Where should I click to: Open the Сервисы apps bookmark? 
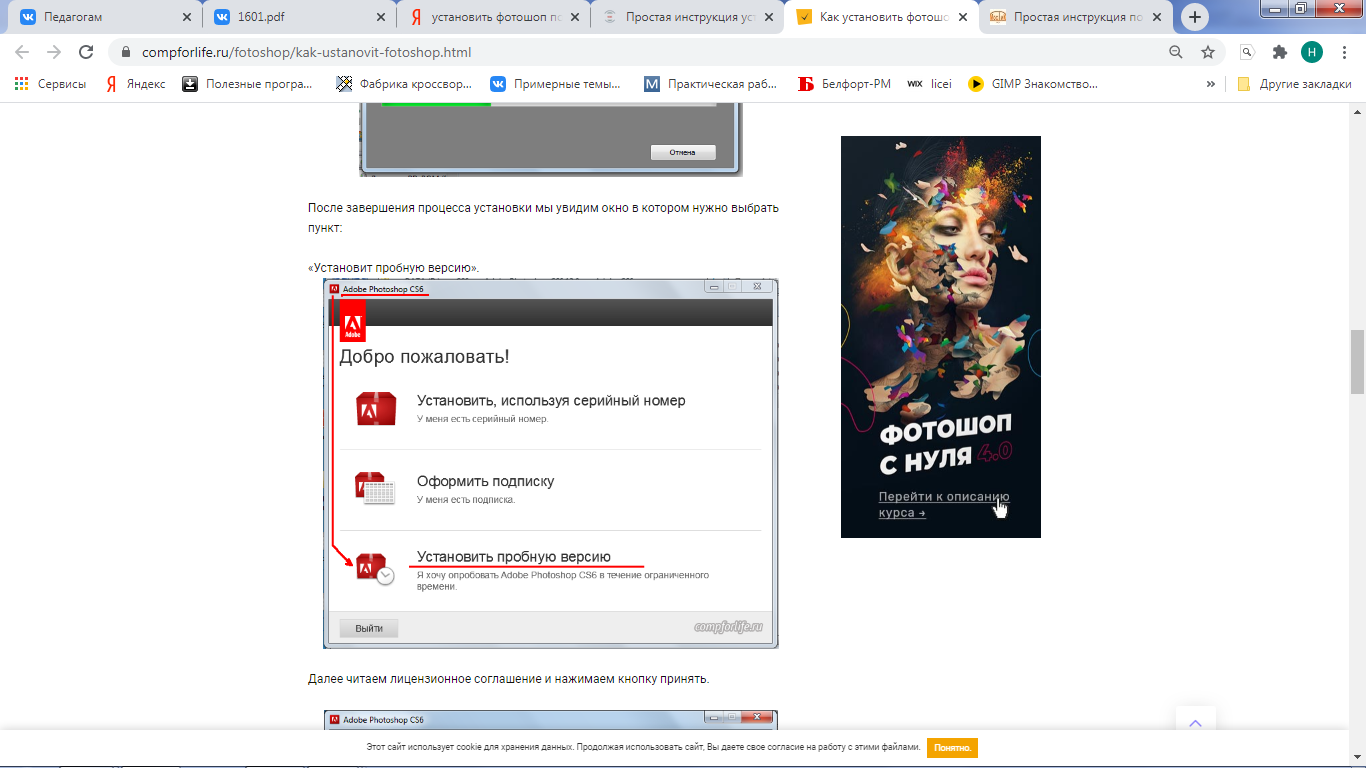click(51, 84)
